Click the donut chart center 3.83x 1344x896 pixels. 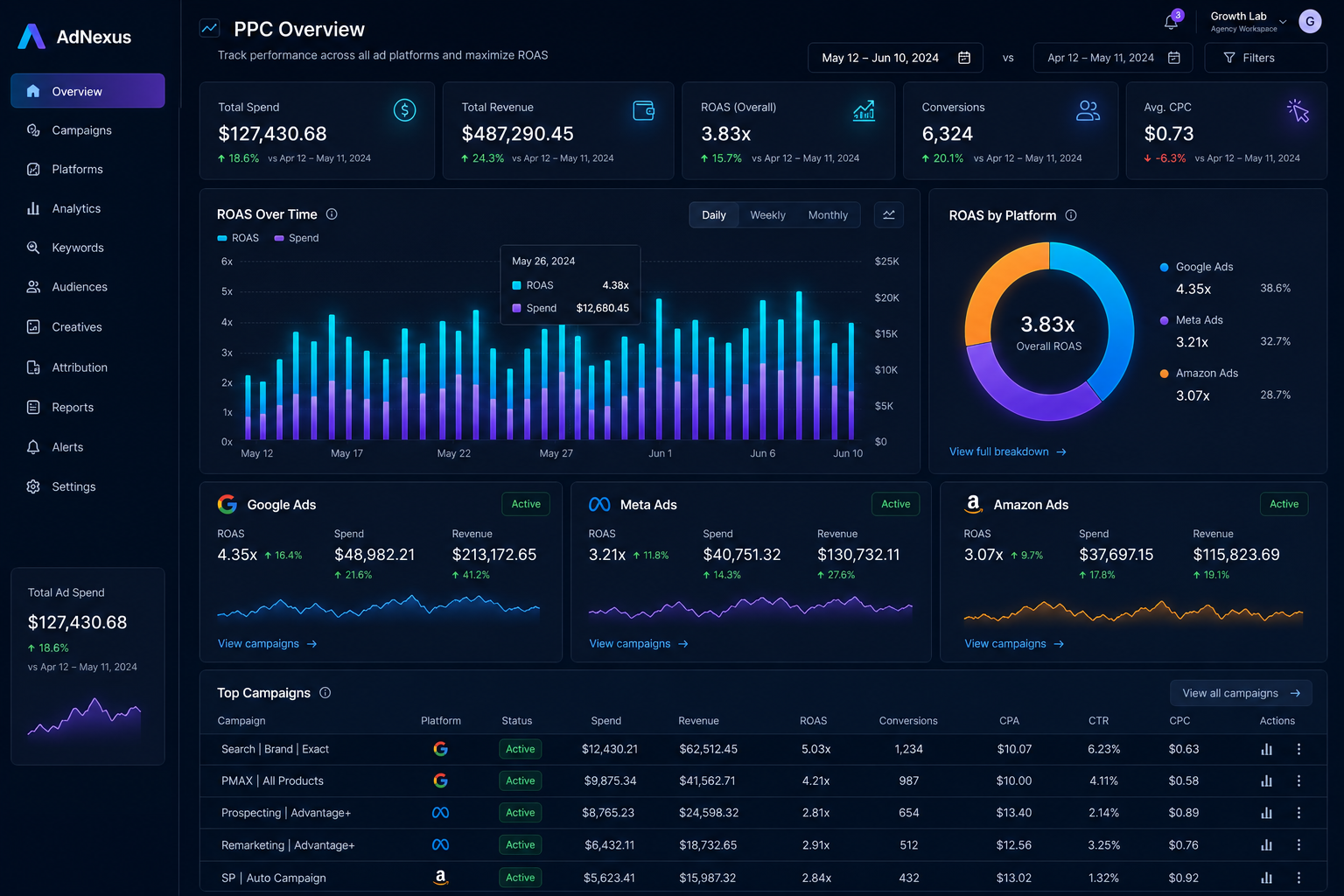coord(1048,325)
